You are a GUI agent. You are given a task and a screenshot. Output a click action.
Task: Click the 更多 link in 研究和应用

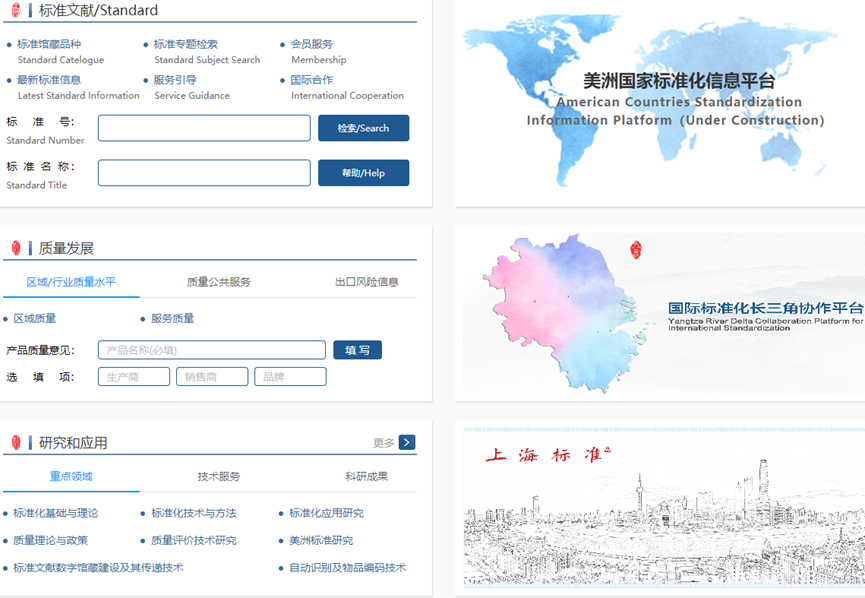(x=383, y=443)
